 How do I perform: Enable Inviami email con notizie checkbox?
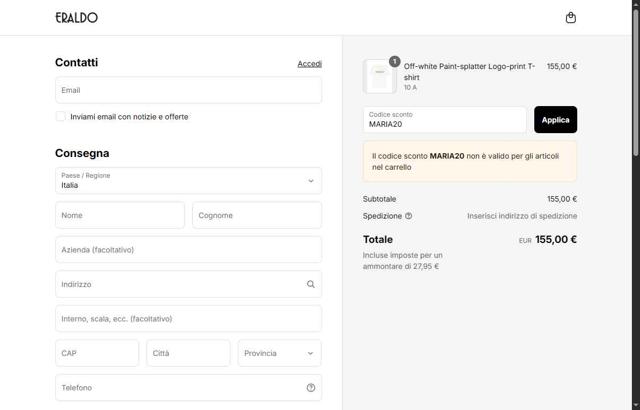click(x=60, y=117)
